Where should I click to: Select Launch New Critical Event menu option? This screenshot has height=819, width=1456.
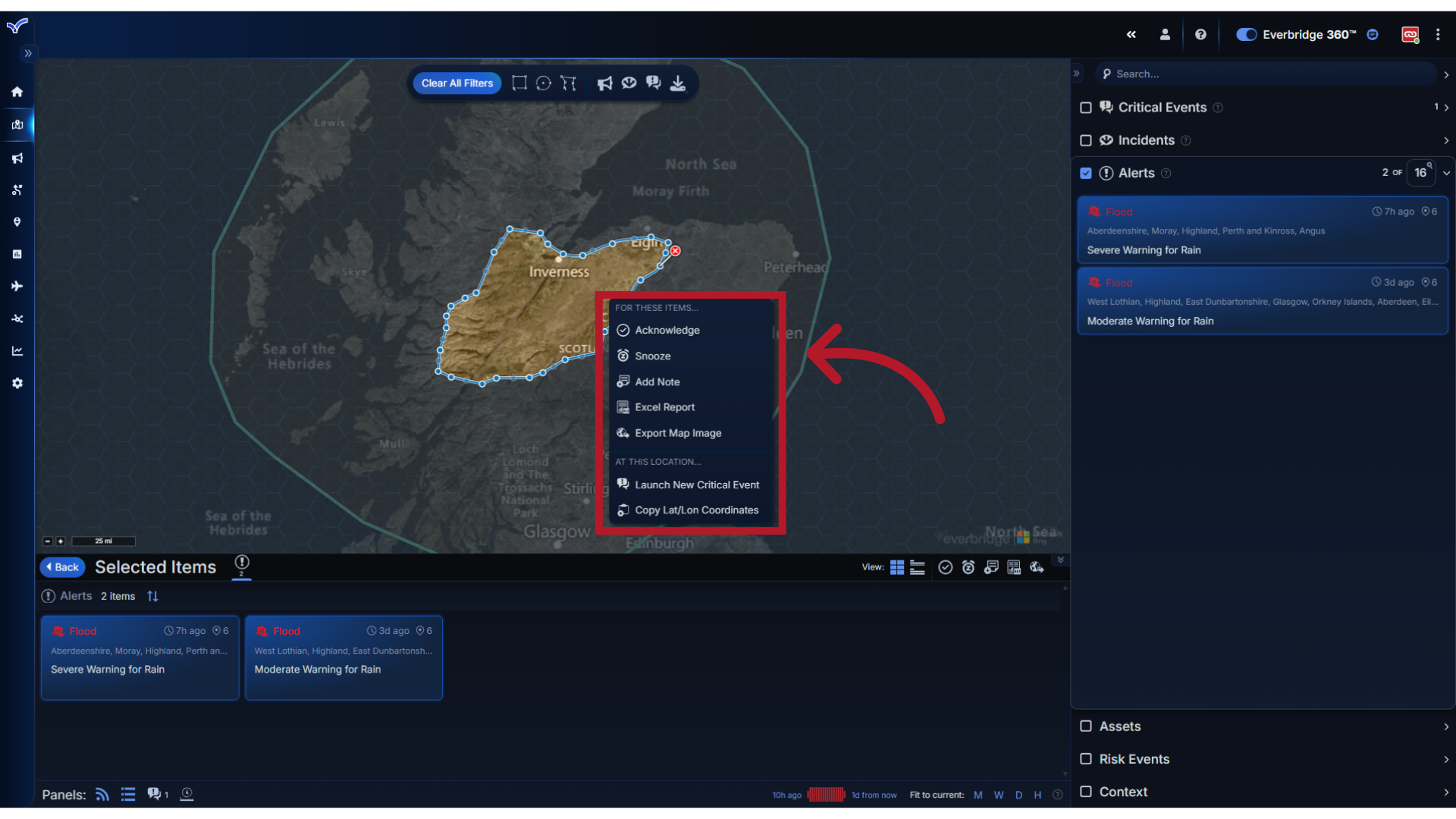click(x=697, y=485)
